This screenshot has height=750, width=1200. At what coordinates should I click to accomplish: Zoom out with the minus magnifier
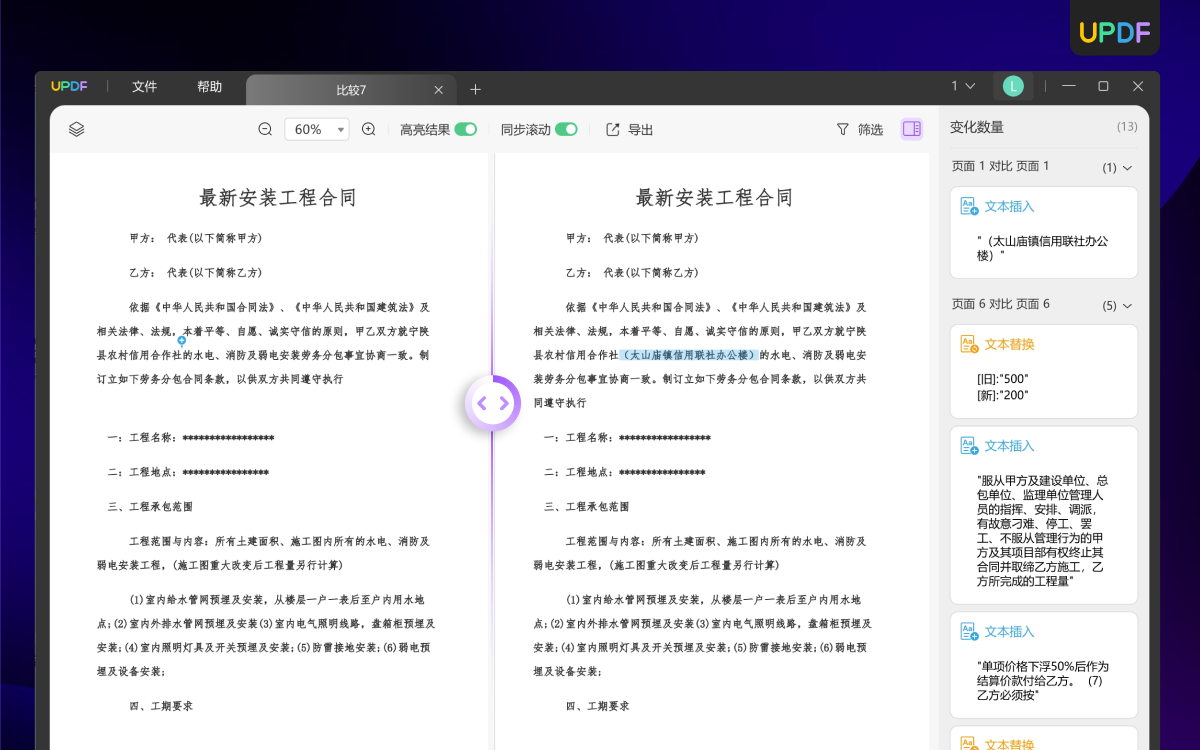point(265,129)
